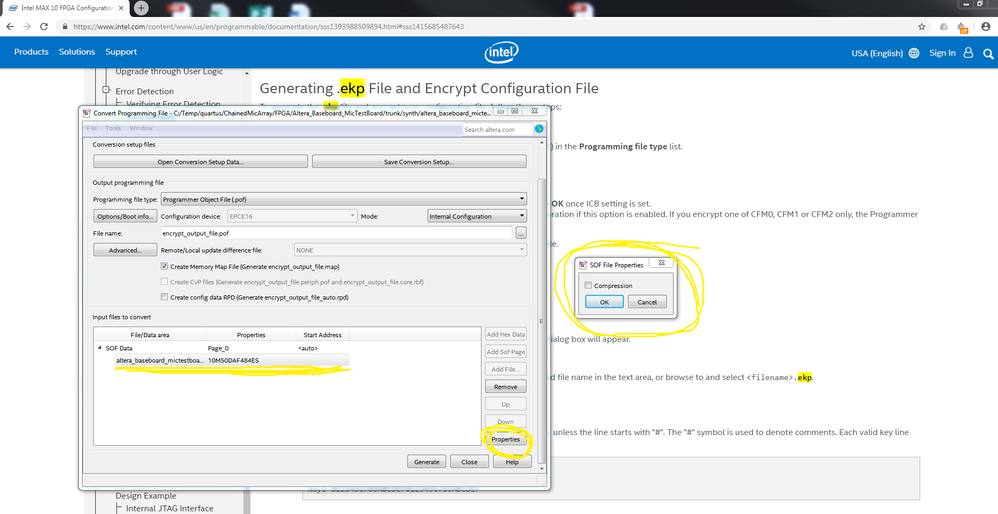Select the altera_baseboard_mictestboa file row
The width and height of the screenshot is (998, 514).
pos(232,360)
